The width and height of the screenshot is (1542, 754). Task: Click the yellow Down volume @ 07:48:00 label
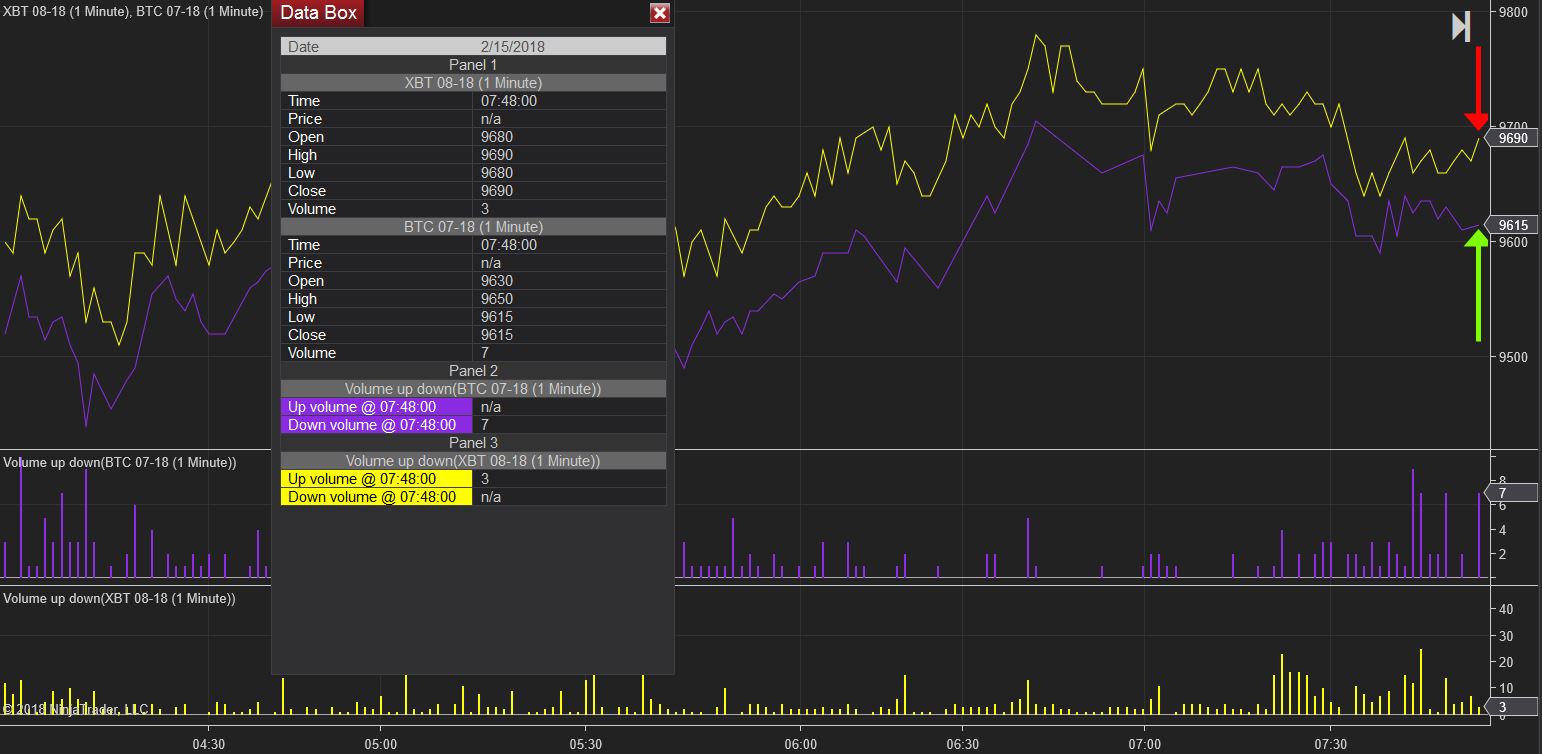376,497
